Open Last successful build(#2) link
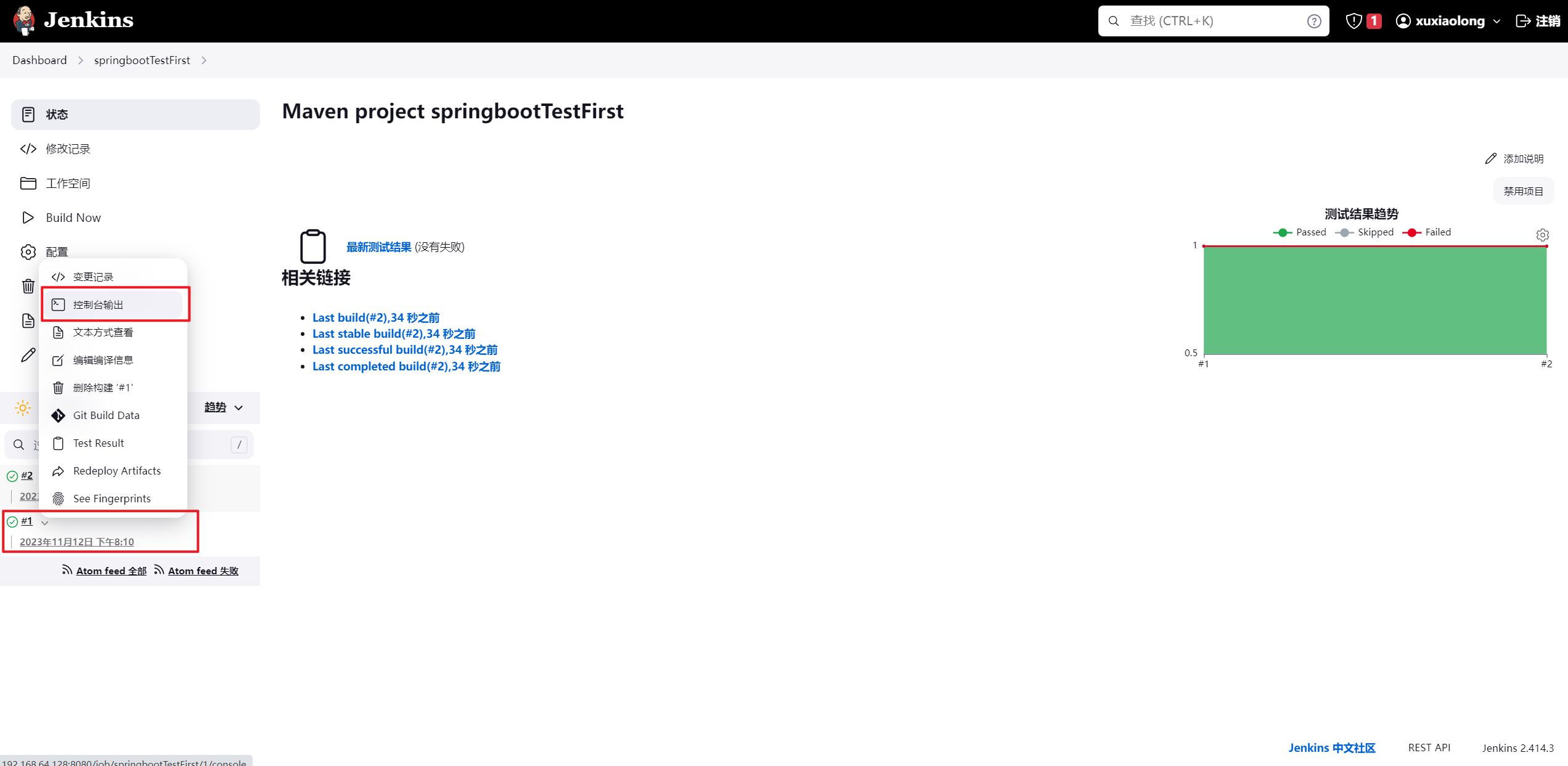Viewport: 1568px width, 766px height. (x=405, y=349)
